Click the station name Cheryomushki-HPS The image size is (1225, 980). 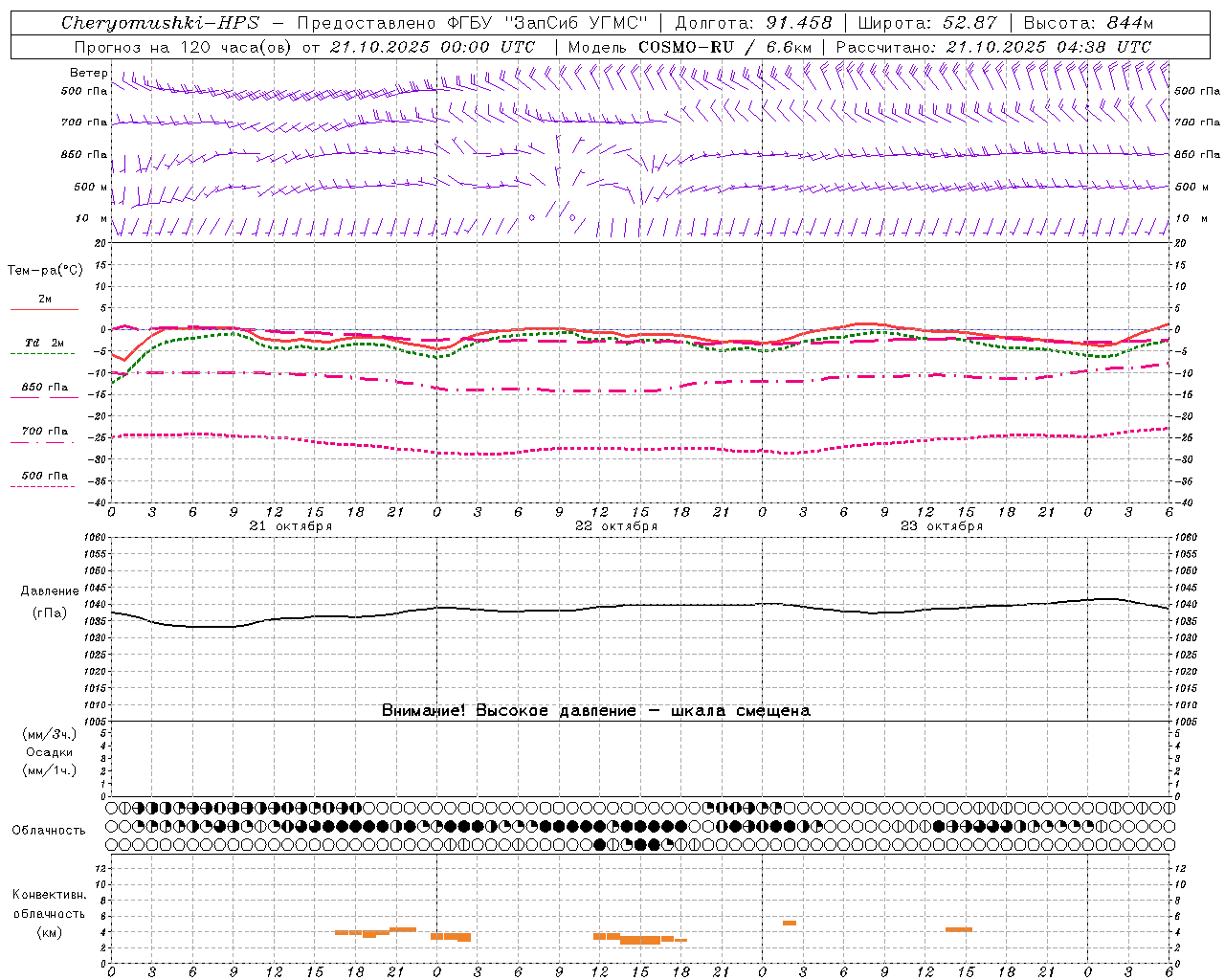(160, 23)
